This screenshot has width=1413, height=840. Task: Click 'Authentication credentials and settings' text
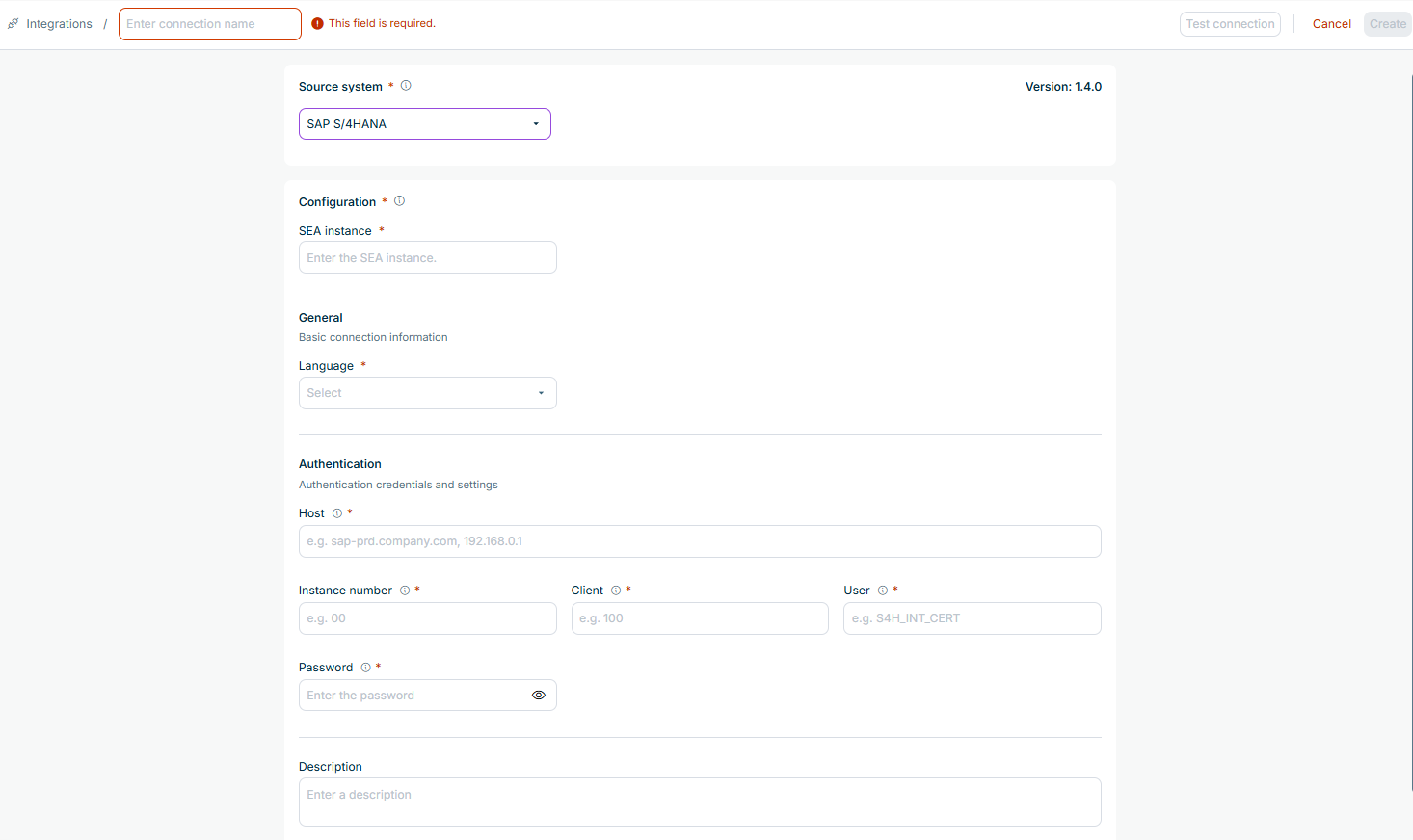(x=398, y=485)
